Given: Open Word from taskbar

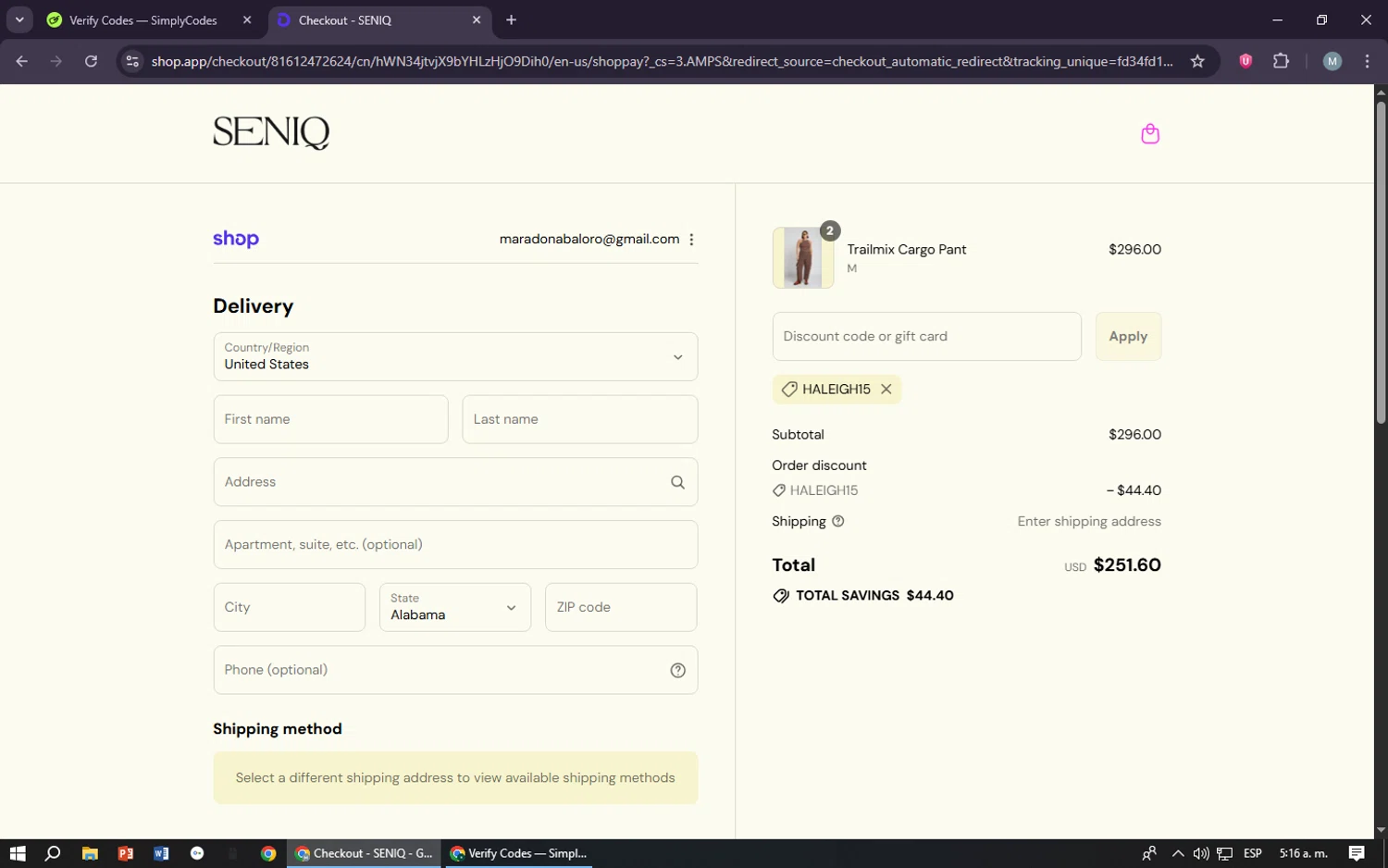Looking at the screenshot, I should 161,853.
